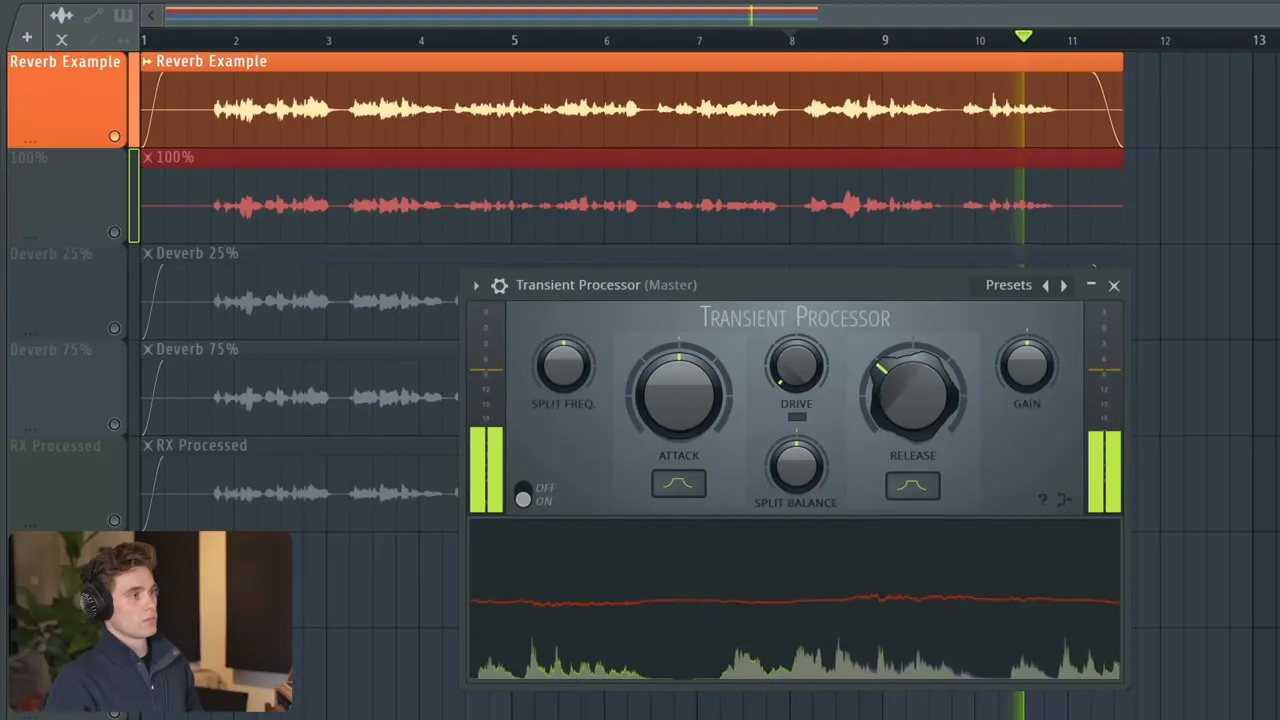Image resolution: width=1280 pixels, height=720 pixels.
Task: Open the Presets dropdown
Action: (x=1008, y=285)
